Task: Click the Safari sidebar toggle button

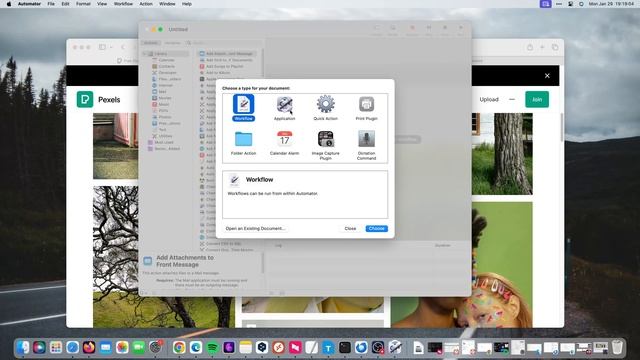Action: [x=102, y=47]
